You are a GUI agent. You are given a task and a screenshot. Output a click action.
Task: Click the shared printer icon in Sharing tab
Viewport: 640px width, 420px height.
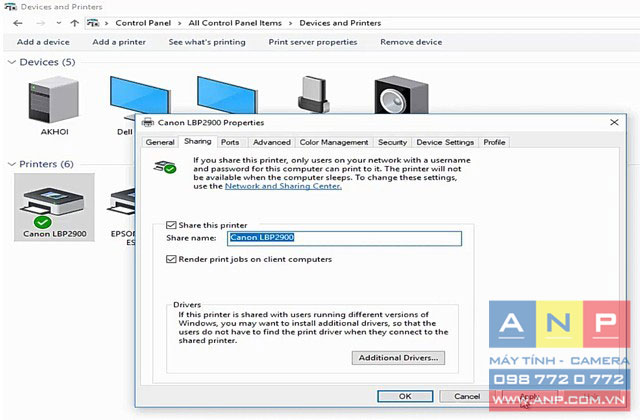[165, 167]
